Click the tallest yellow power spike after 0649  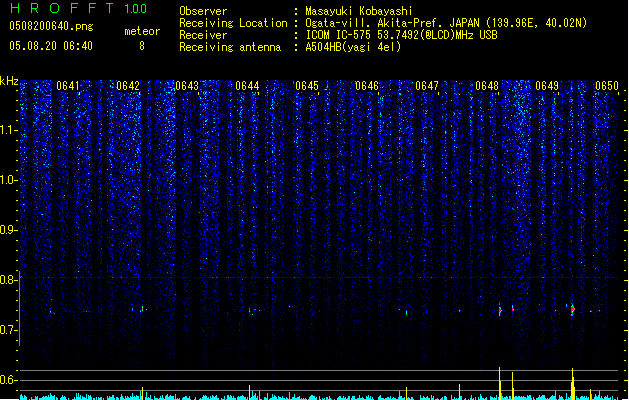point(573,384)
